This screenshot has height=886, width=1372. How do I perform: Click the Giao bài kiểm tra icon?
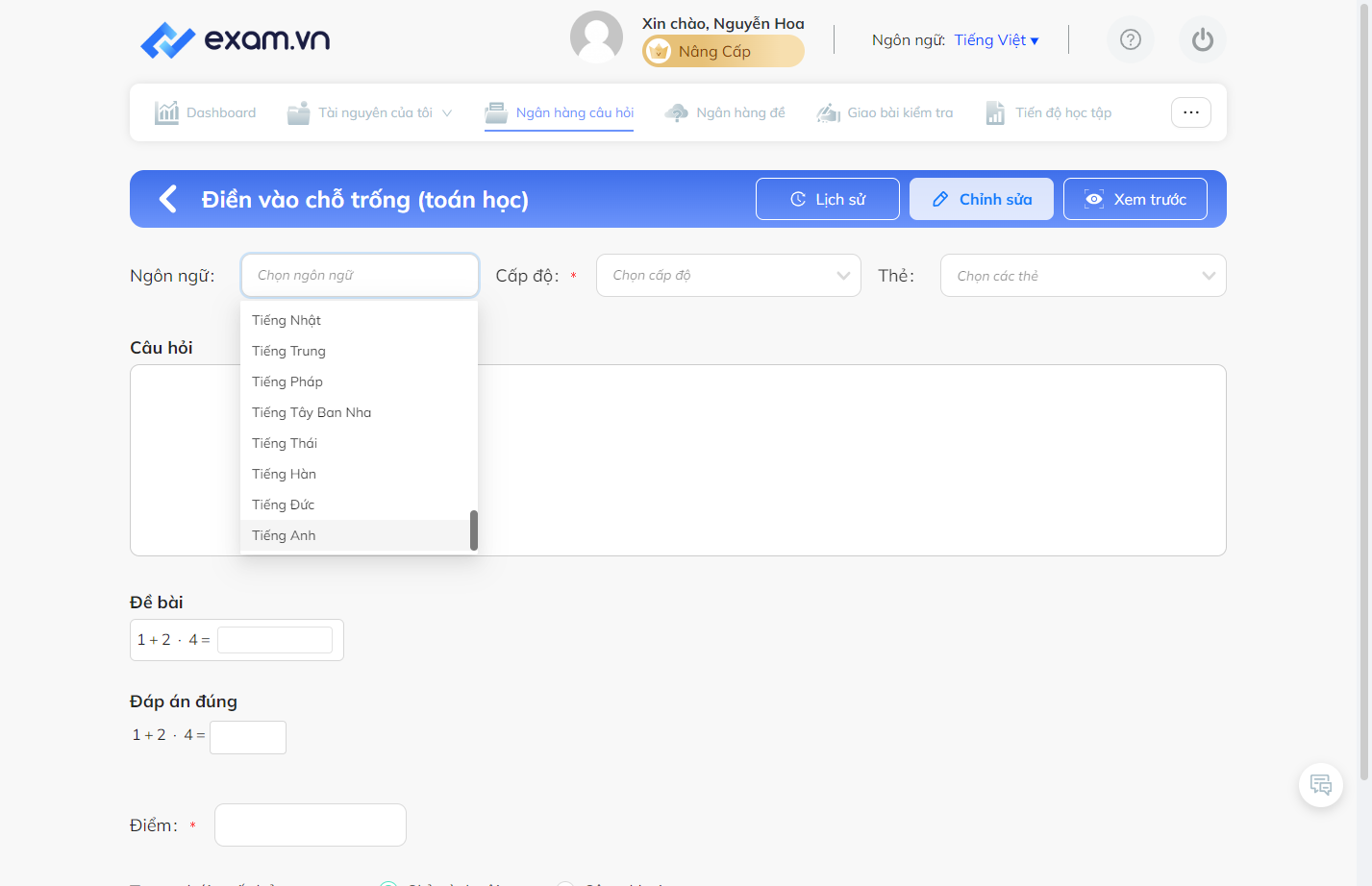coord(828,113)
